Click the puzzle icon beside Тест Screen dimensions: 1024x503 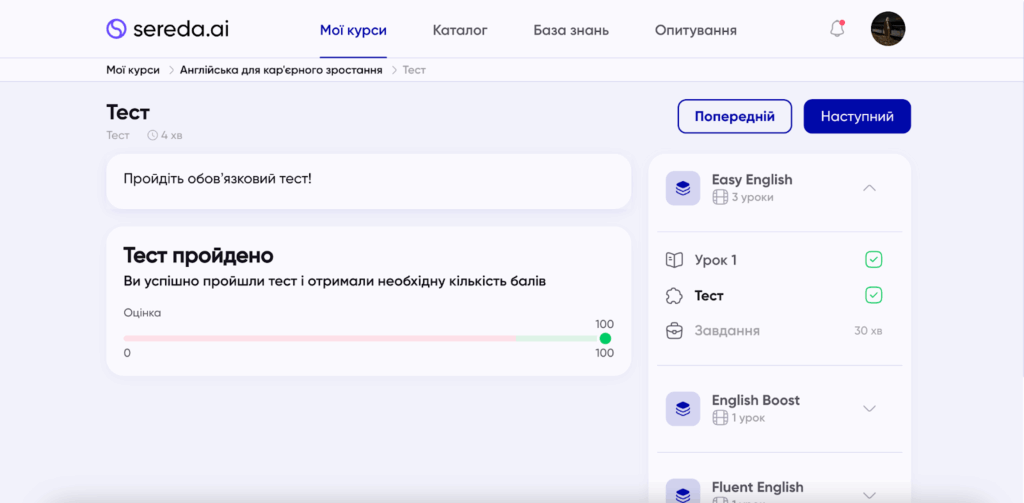click(674, 295)
